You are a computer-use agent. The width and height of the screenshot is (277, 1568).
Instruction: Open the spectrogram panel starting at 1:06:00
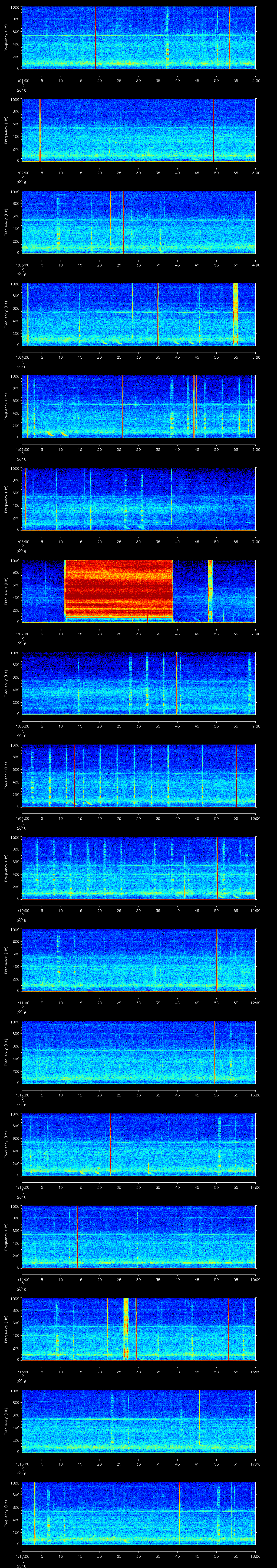coord(138,499)
